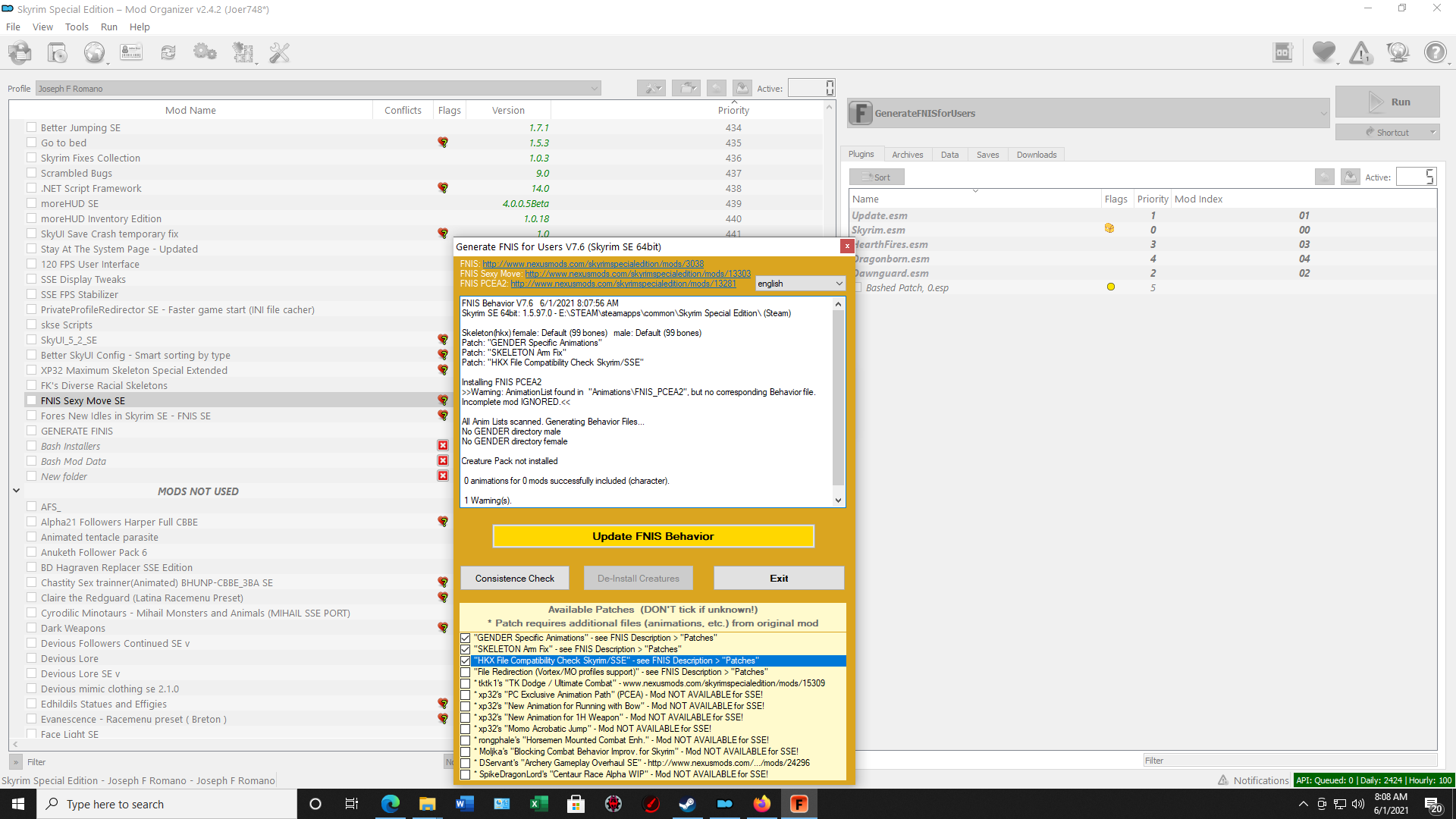This screenshot has width=1456, height=819.
Task: Click the FNIS app icon in taskbar
Action: click(799, 804)
